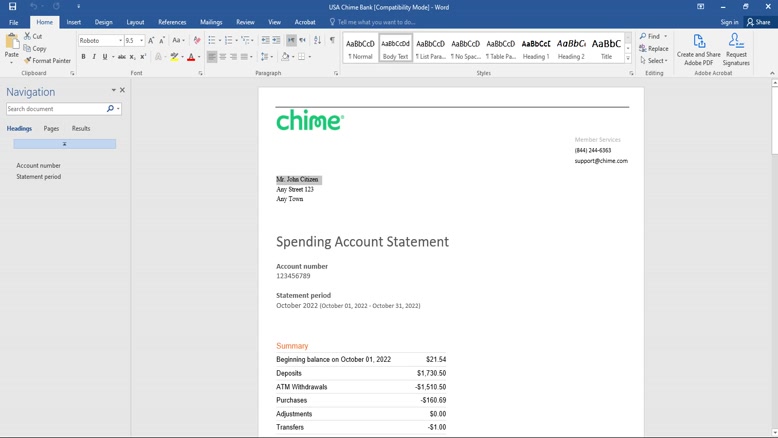Jump to Account number heading
Viewport: 778px width, 438px height.
[38, 166]
